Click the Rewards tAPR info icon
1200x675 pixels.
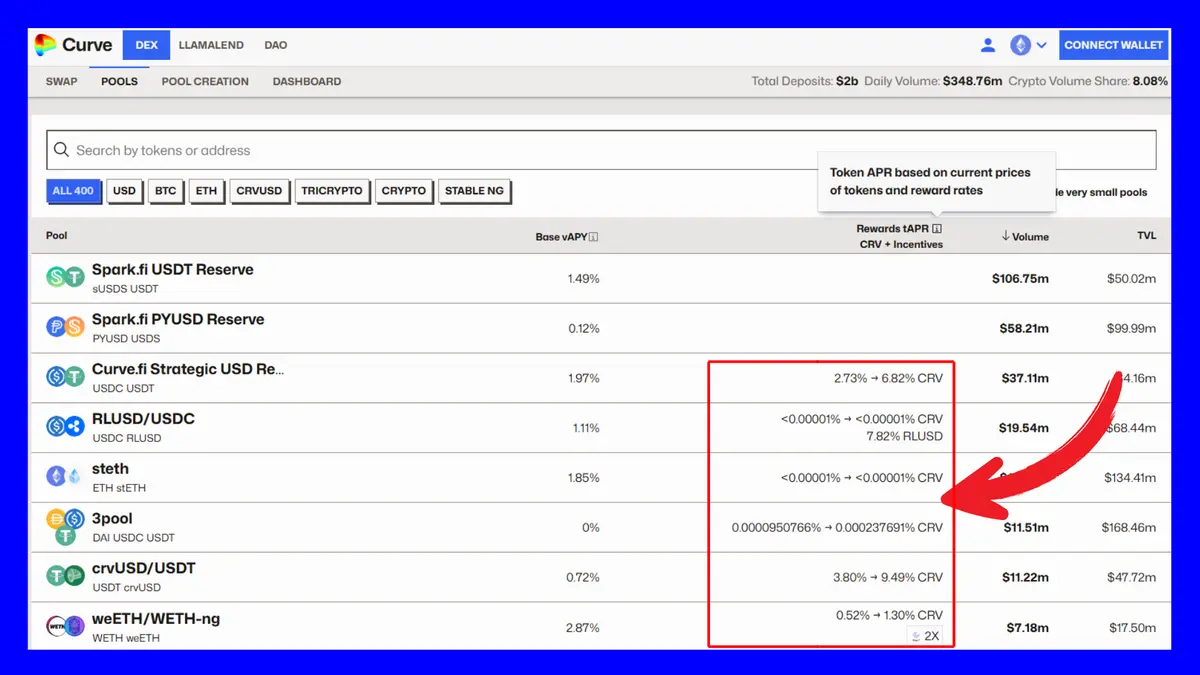click(x=937, y=229)
